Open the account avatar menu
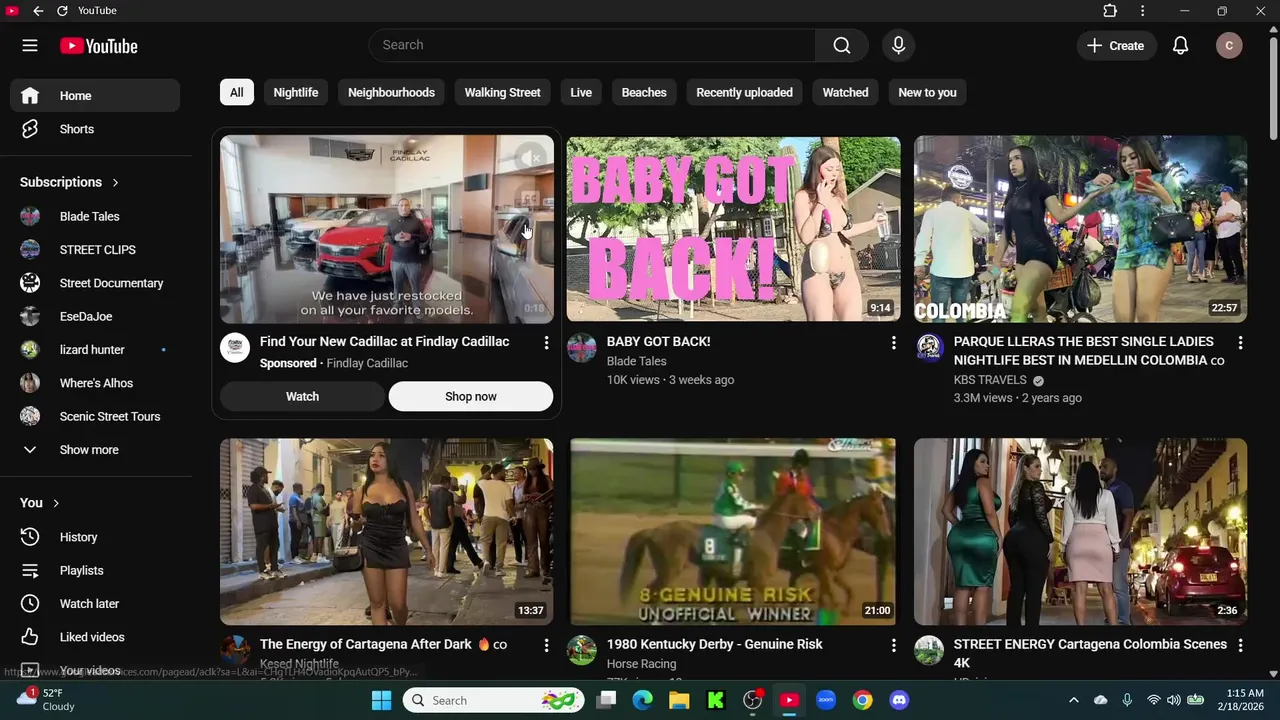This screenshot has height=720, width=1280. click(1229, 45)
